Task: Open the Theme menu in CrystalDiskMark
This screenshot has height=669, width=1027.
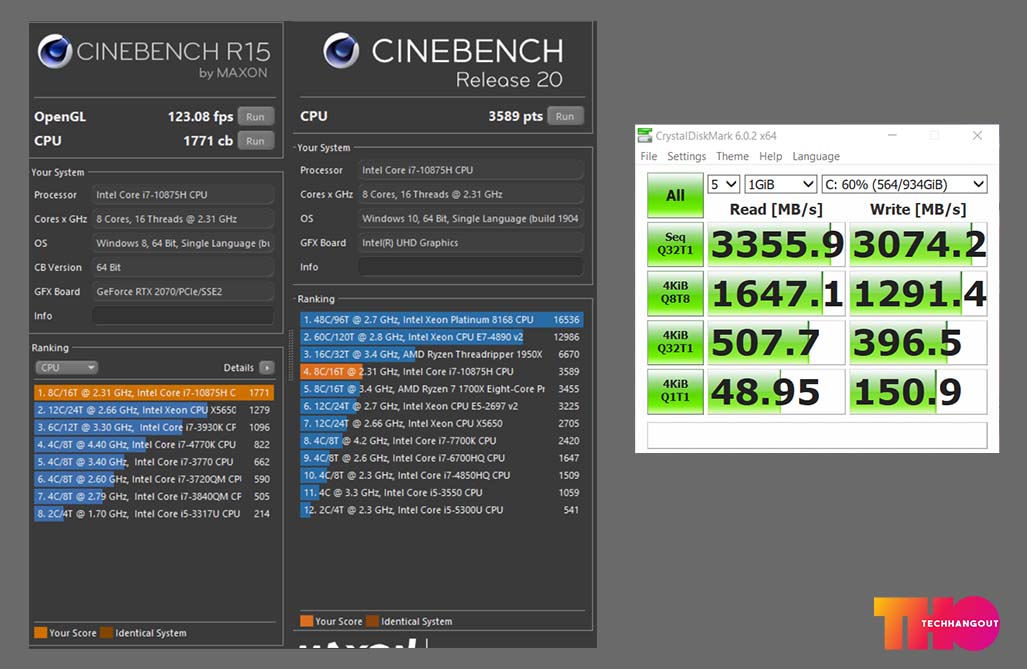Action: [732, 157]
